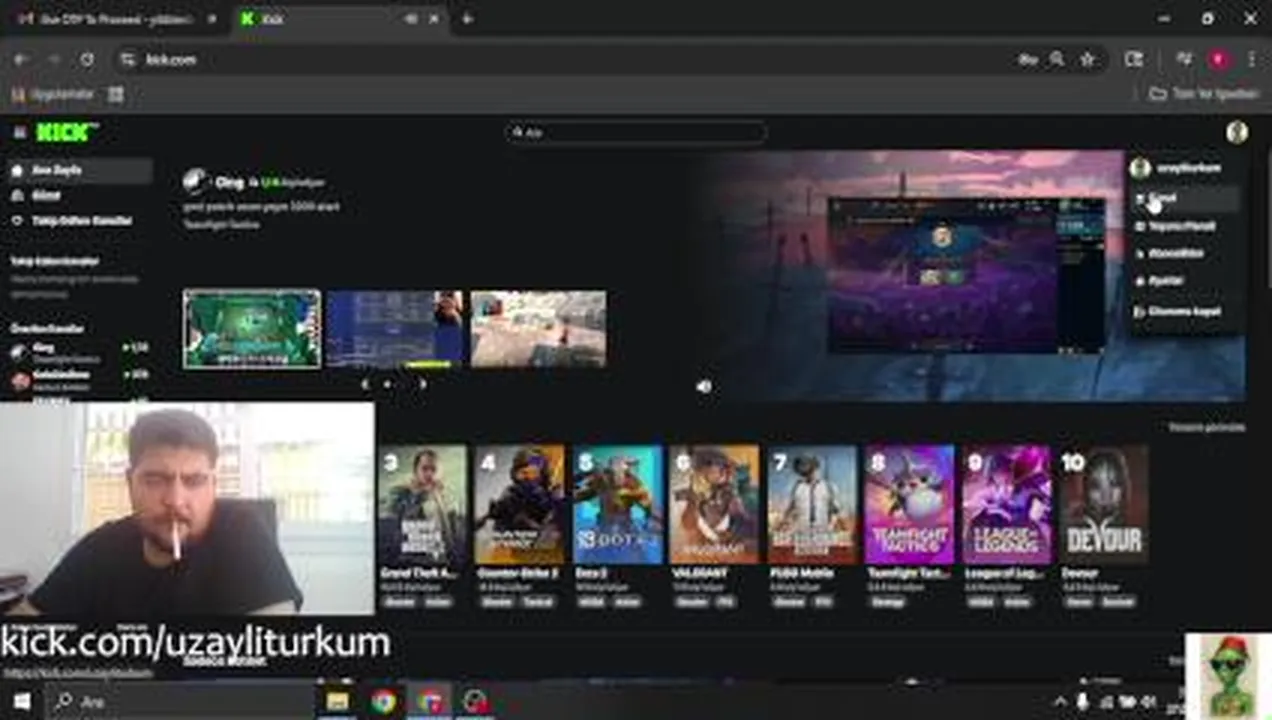Unmute the featured stream speaker icon
1272x720 pixels.
coord(704,387)
